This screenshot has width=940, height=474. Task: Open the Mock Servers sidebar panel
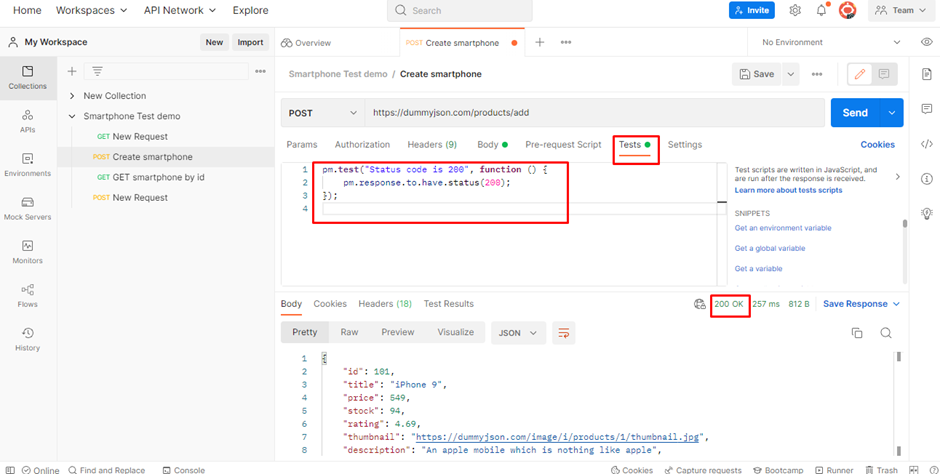pos(28,209)
